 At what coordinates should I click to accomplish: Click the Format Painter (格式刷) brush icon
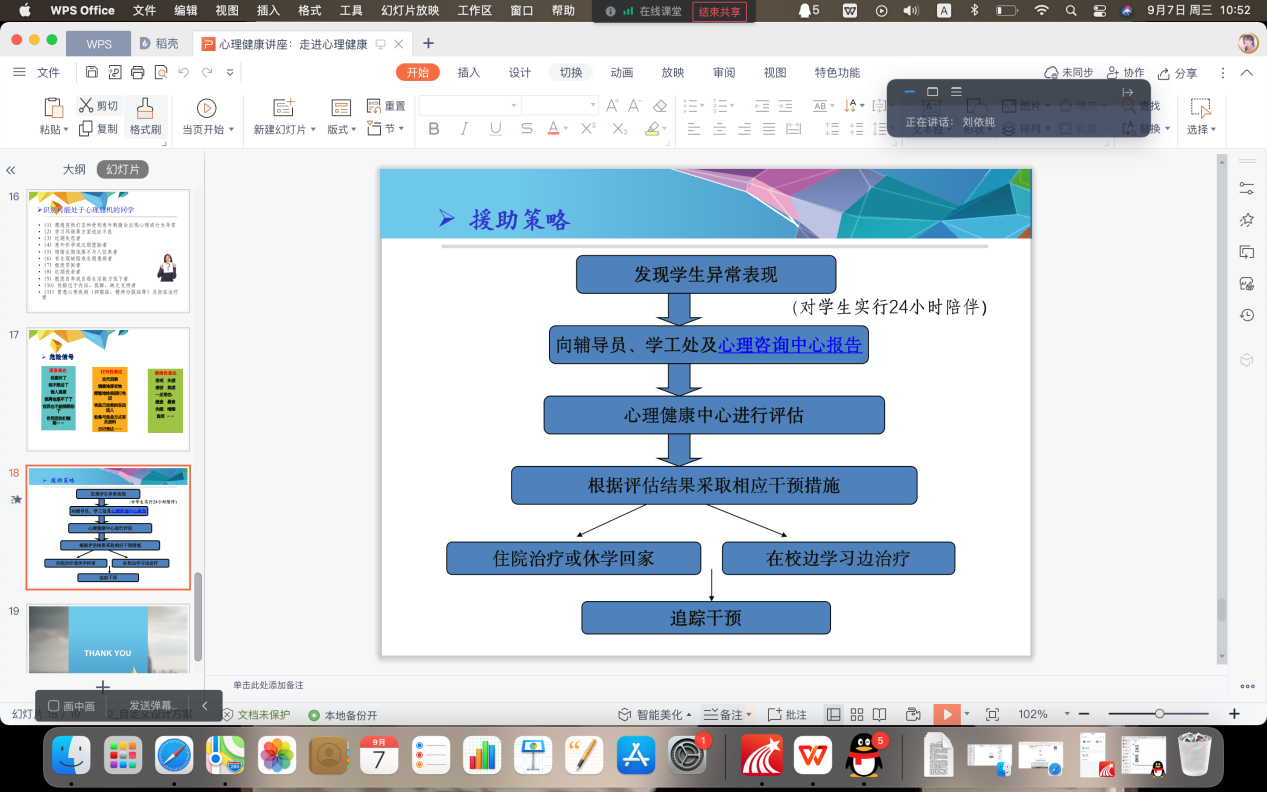(x=145, y=108)
